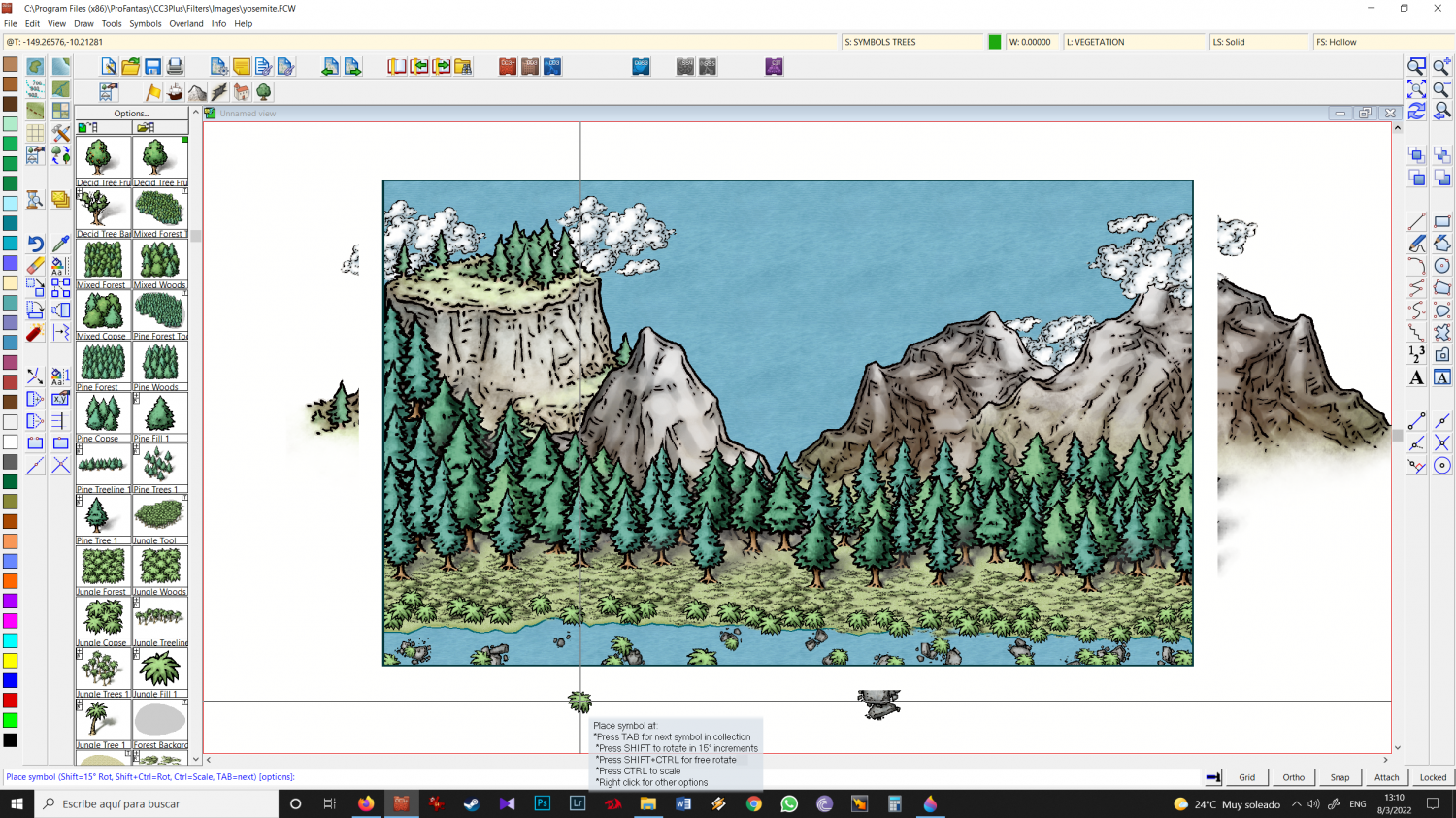Open the symbol catalog Options button
The width and height of the screenshot is (1456, 818).
131,114
